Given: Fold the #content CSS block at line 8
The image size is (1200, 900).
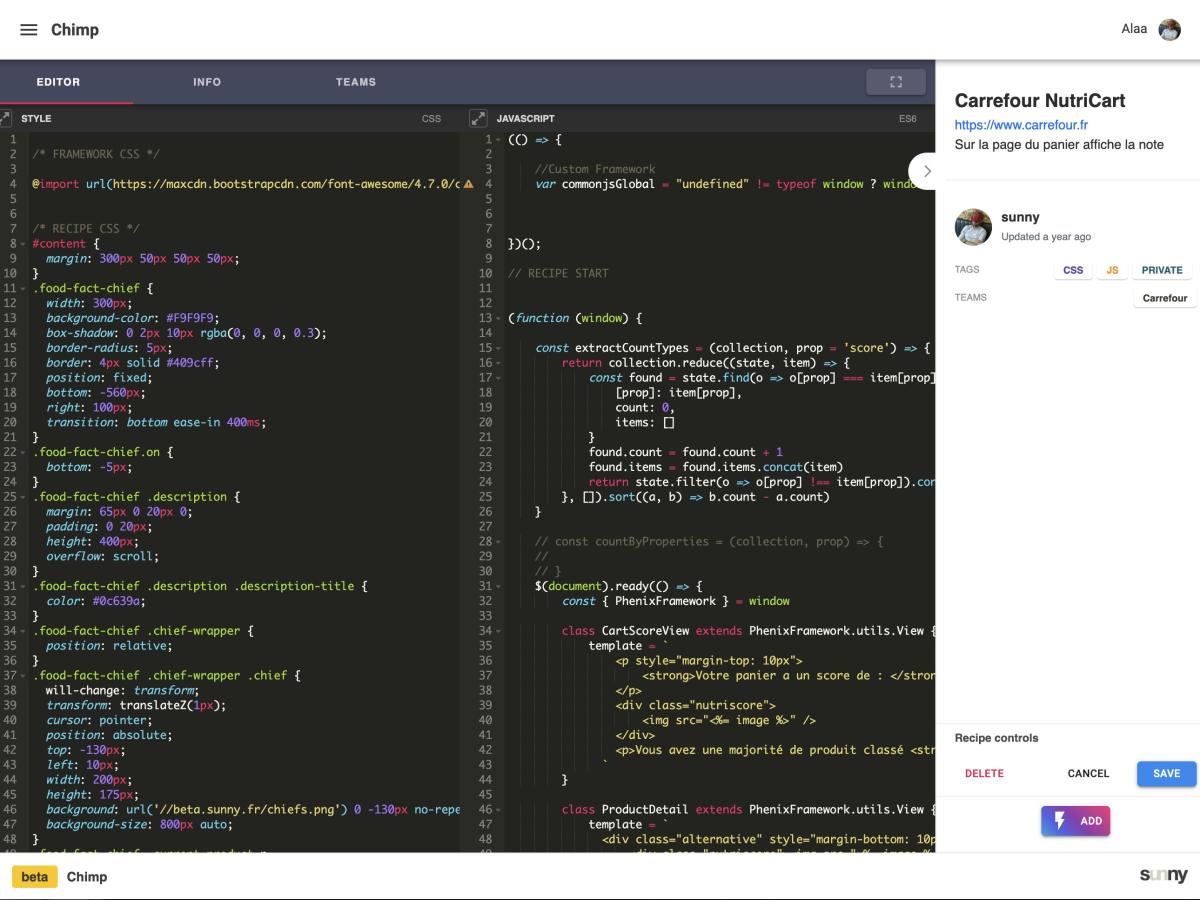Looking at the screenshot, I should point(22,244).
